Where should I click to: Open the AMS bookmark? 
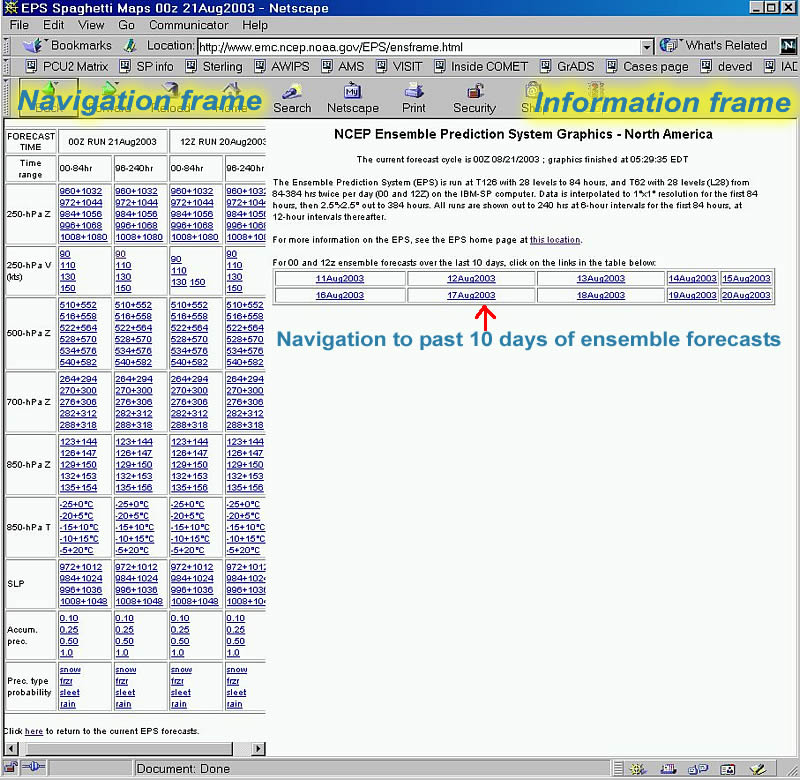pyautogui.click(x=343, y=67)
